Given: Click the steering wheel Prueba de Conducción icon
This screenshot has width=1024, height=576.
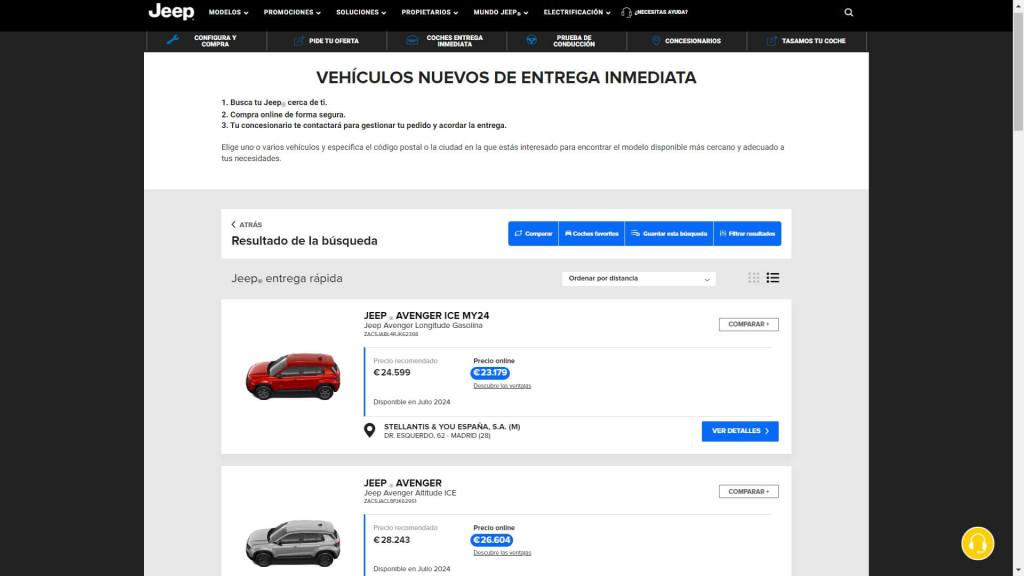Looking at the screenshot, I should coord(532,40).
